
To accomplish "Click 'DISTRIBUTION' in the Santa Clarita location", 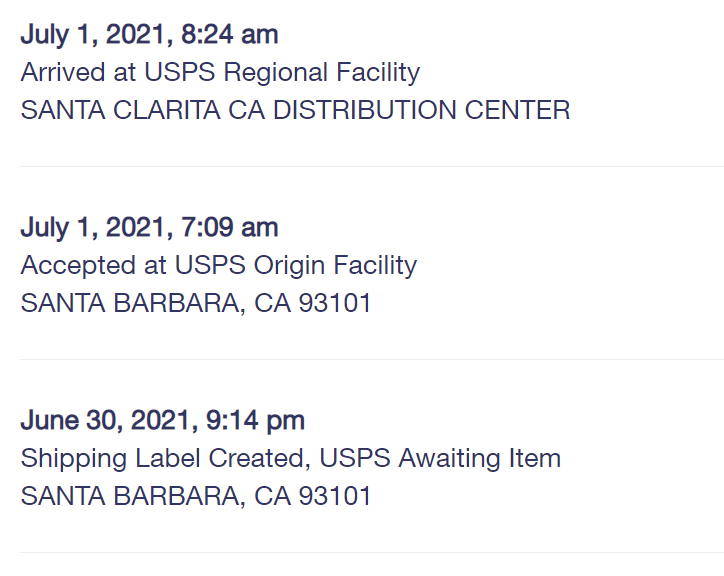I will (x=364, y=110).
